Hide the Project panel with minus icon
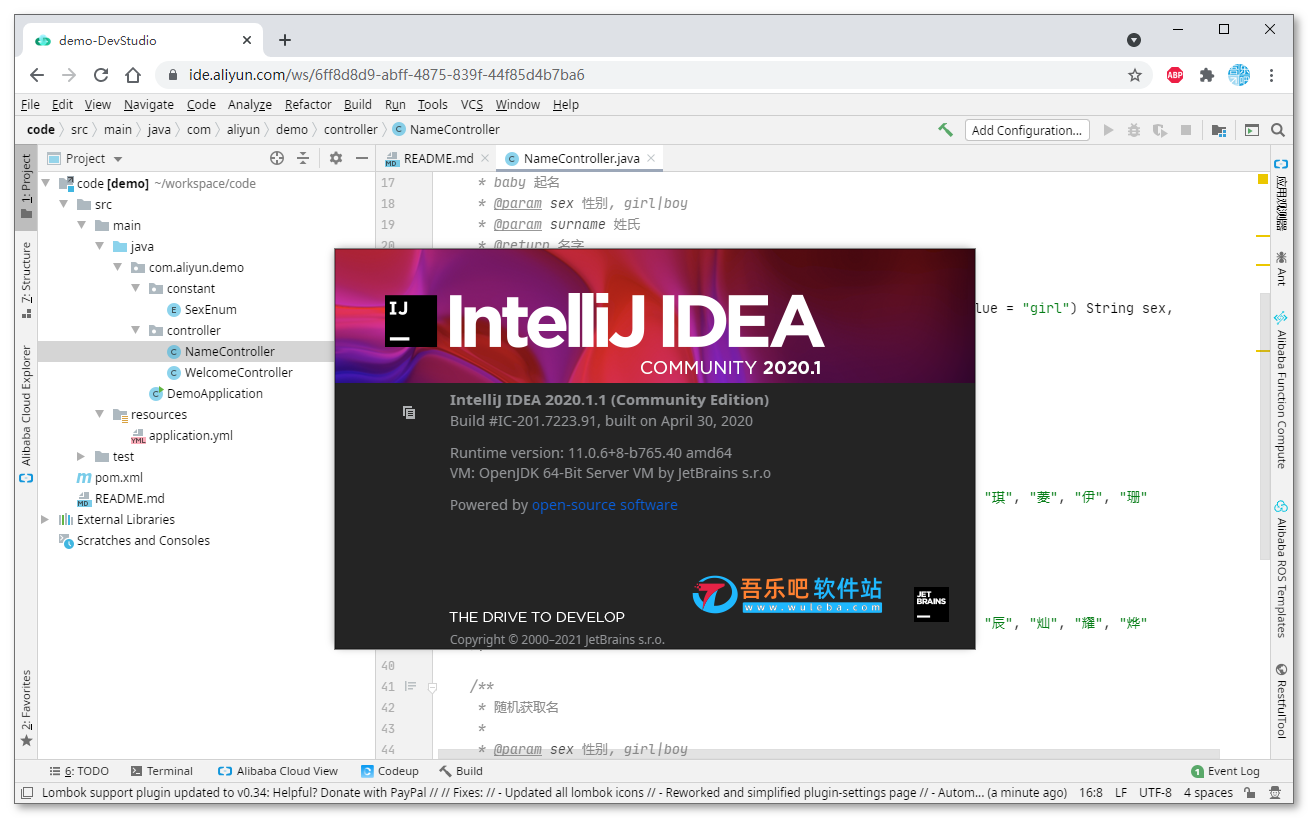Image resolution: width=1308 pixels, height=818 pixels. tap(362, 158)
